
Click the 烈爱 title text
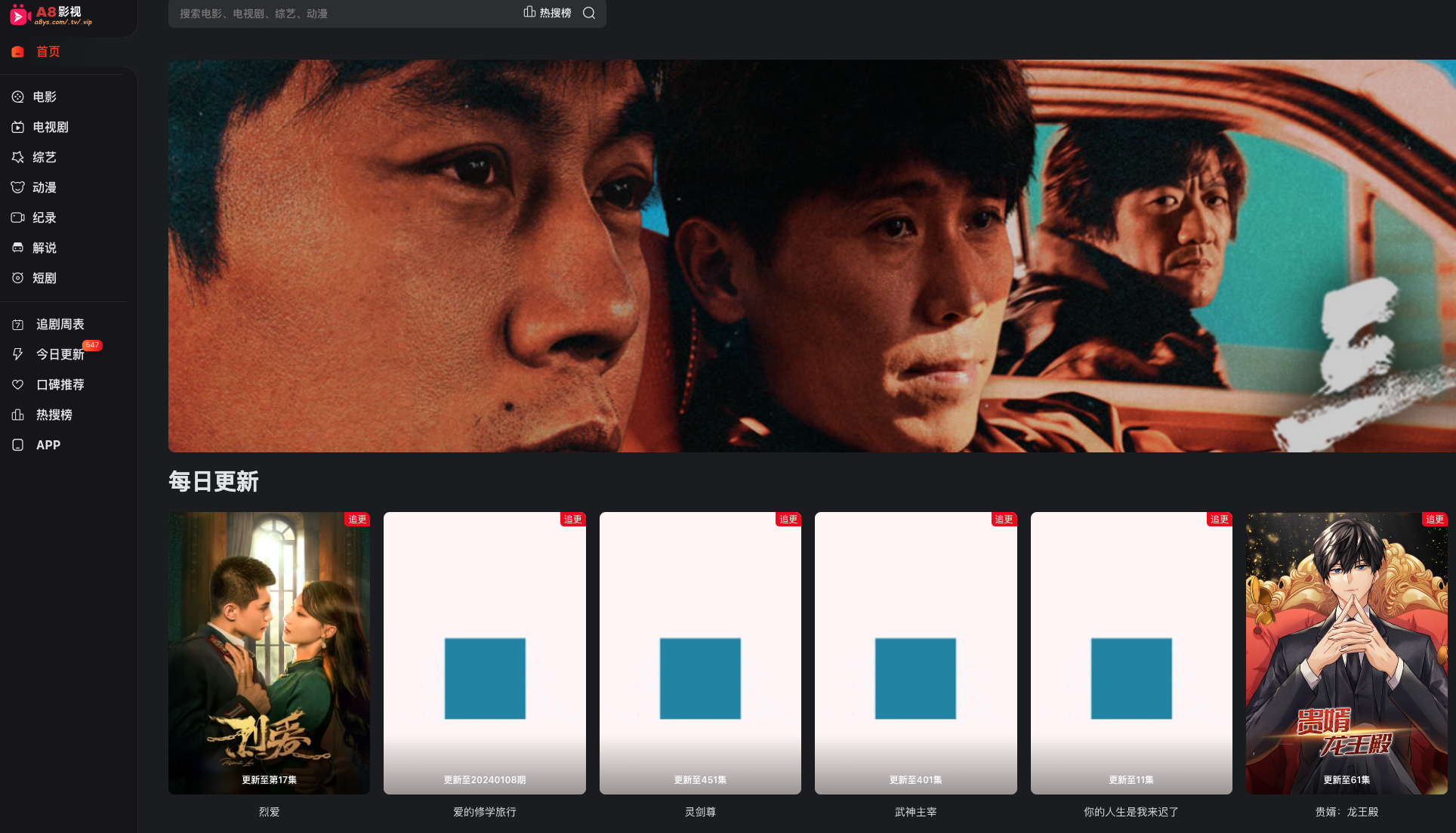[x=269, y=812]
